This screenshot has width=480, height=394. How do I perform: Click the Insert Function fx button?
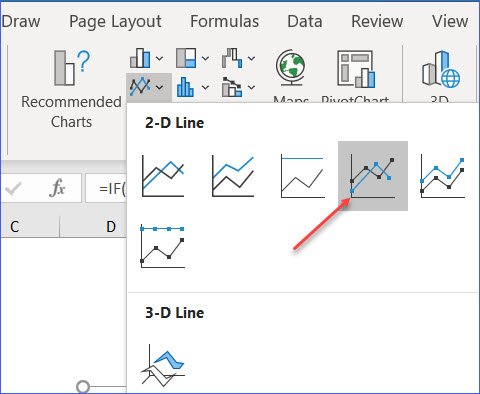click(x=57, y=188)
